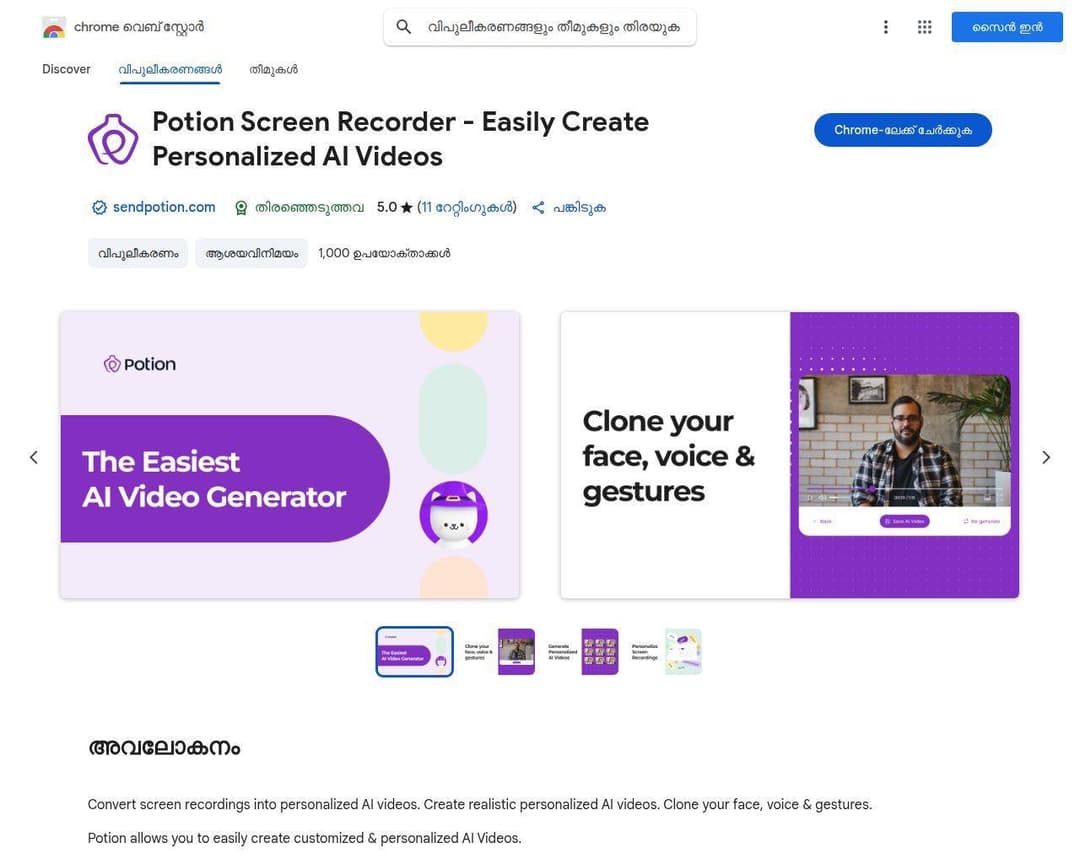Screen dimensions: 1080x864
Task: Select the 'Generate Personalized AI Videos' thumbnail
Action: point(583,652)
